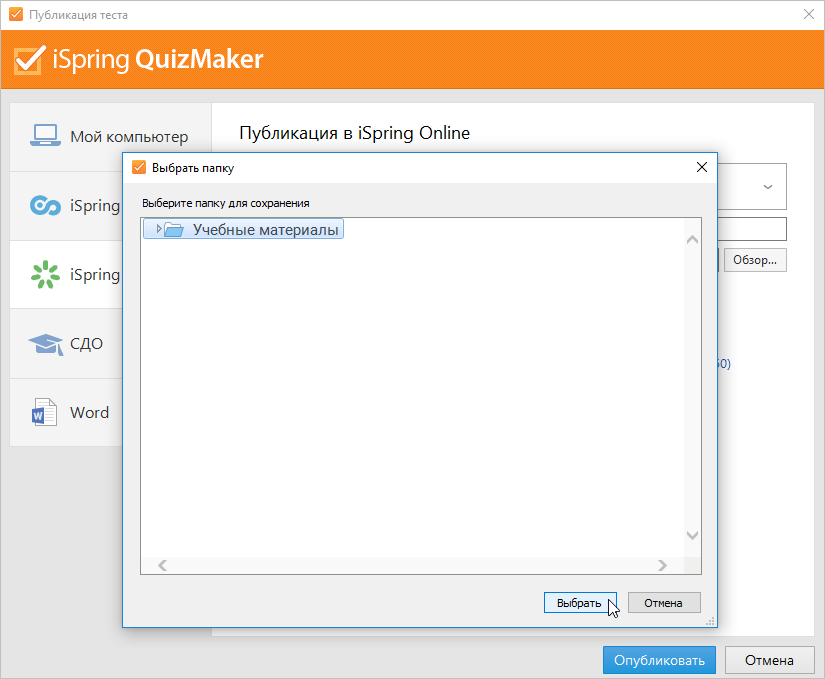Click the folder list scroll up arrow
Screen dimensions: 825x679
click(692, 240)
